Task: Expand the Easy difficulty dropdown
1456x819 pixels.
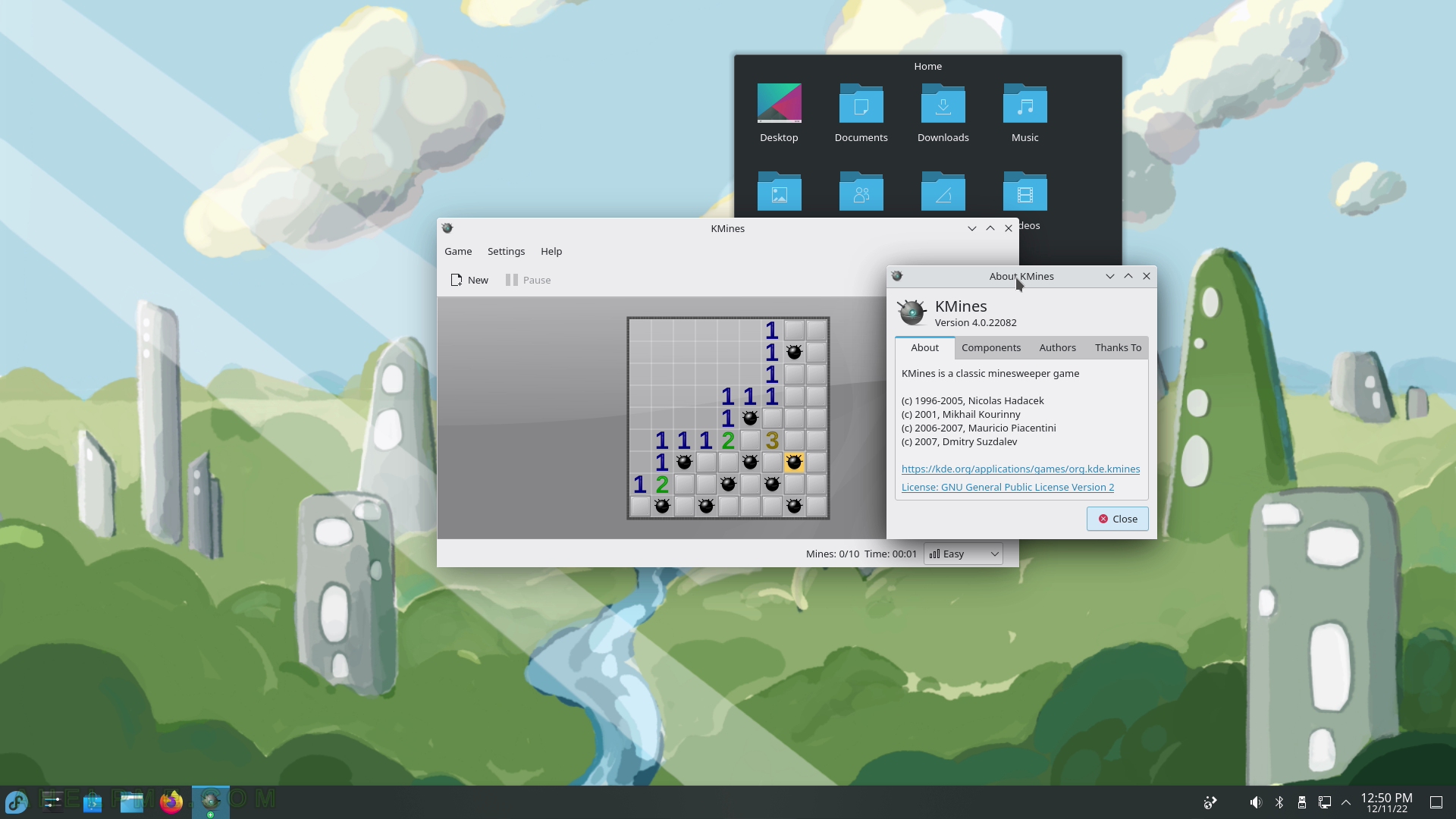Action: coord(963,554)
